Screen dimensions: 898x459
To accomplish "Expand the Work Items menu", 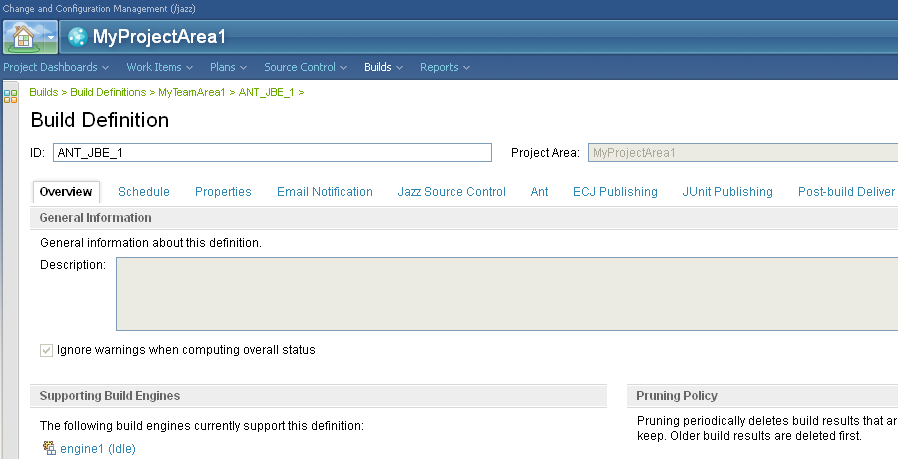I will [159, 67].
